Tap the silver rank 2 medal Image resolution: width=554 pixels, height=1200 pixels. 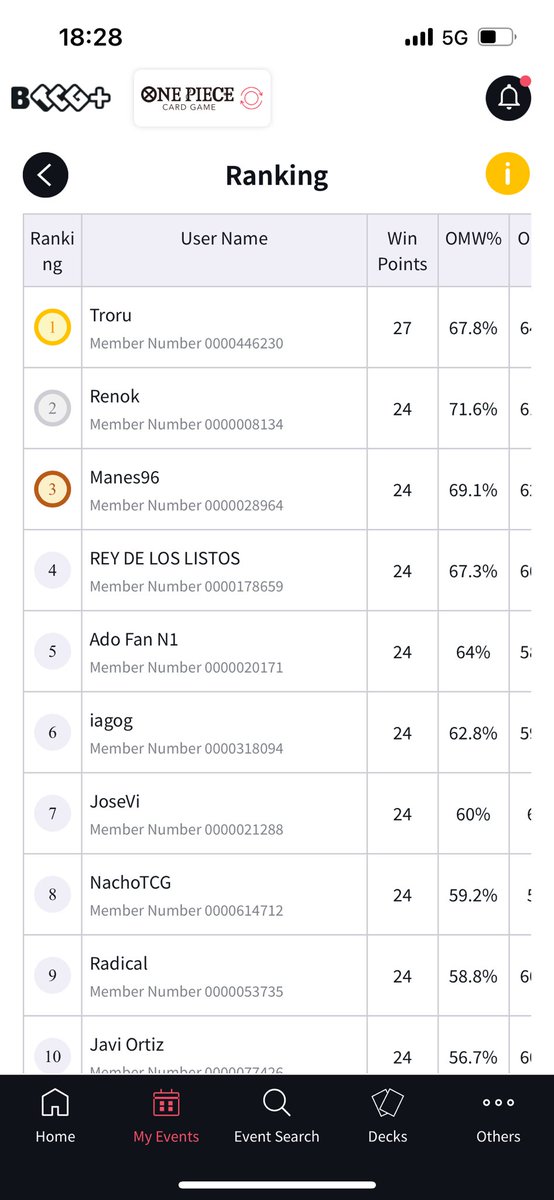[x=52, y=408]
